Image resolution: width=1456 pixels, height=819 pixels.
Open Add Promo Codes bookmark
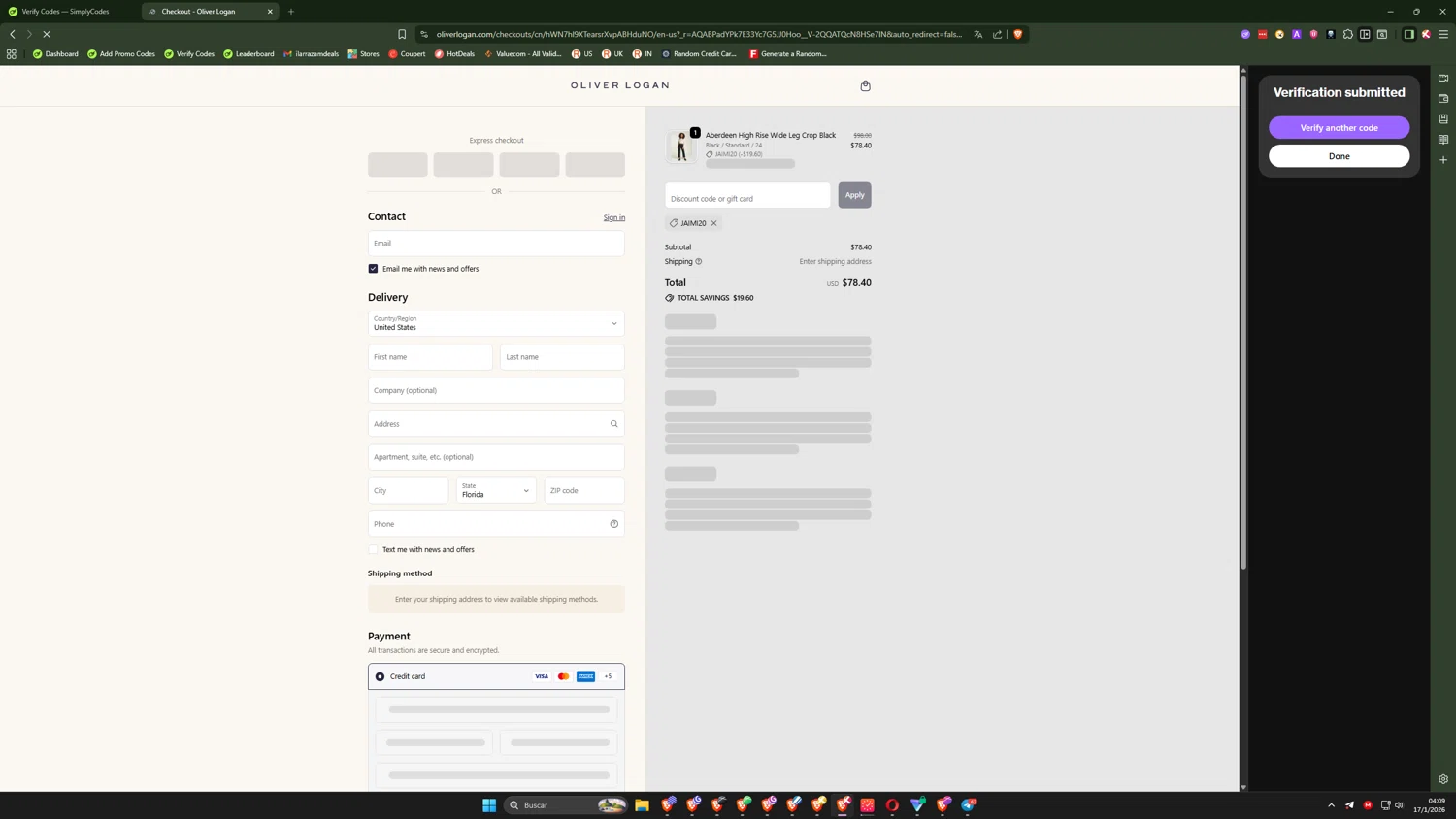(121, 54)
